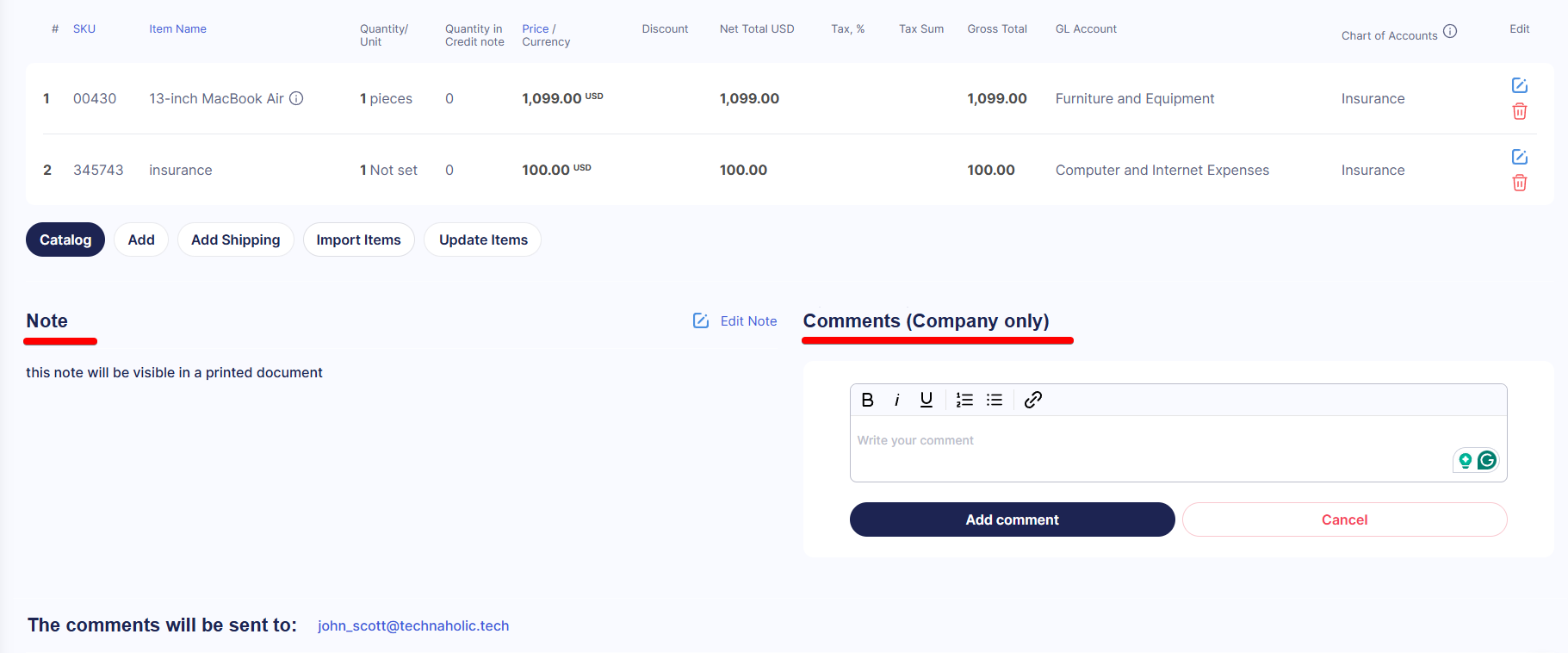Viewport: 1568px width, 653px height.
Task: Click Update Items button
Action: point(483,239)
